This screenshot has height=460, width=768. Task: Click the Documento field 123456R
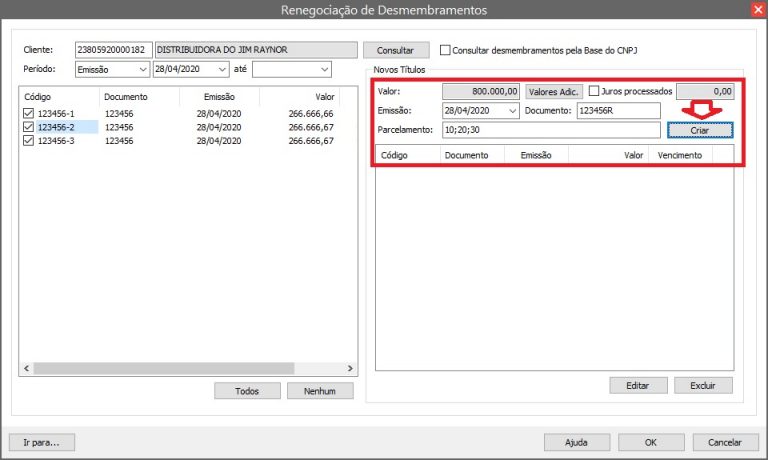pyautogui.click(x=619, y=111)
